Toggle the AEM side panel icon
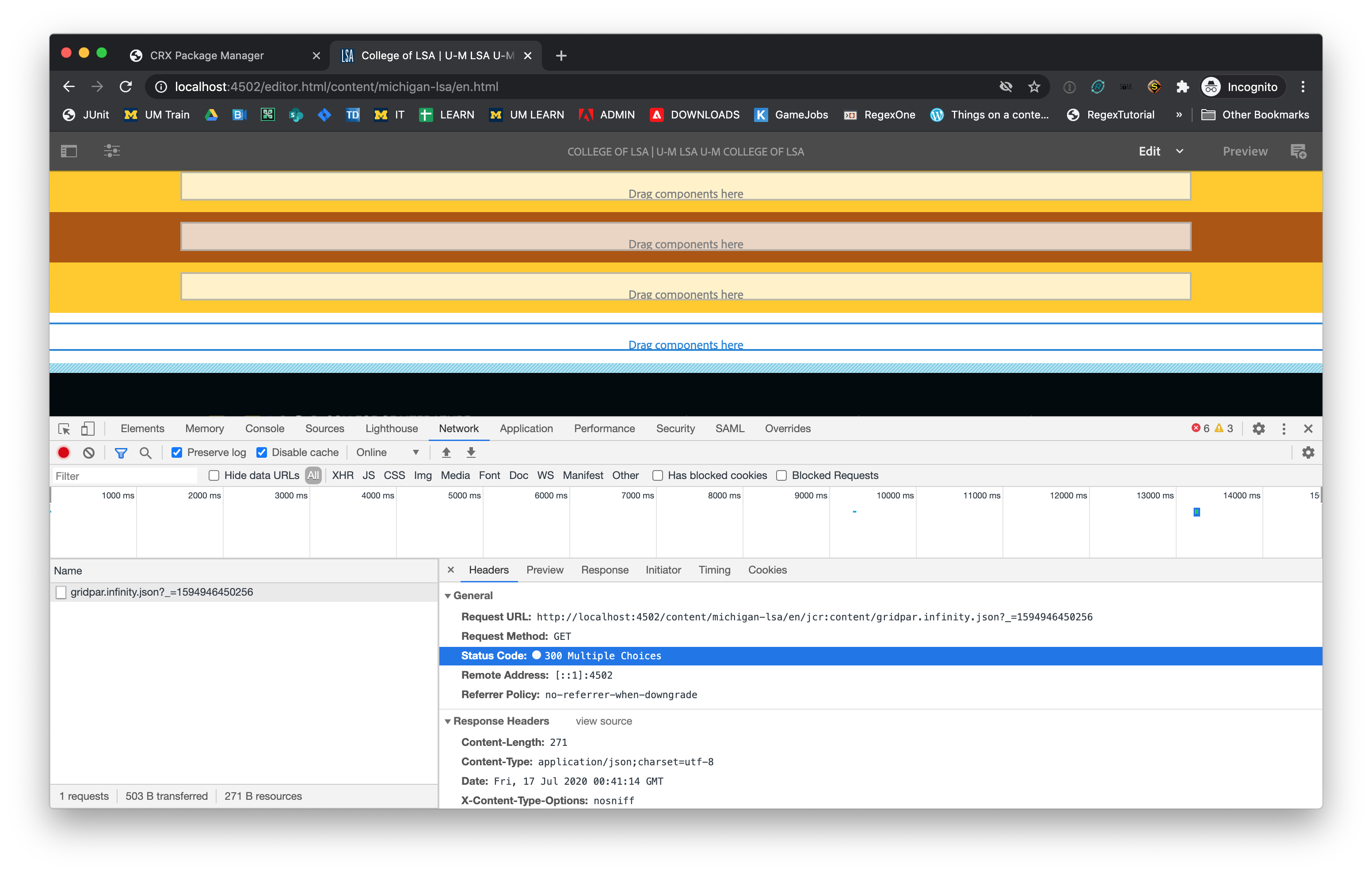 [69, 151]
